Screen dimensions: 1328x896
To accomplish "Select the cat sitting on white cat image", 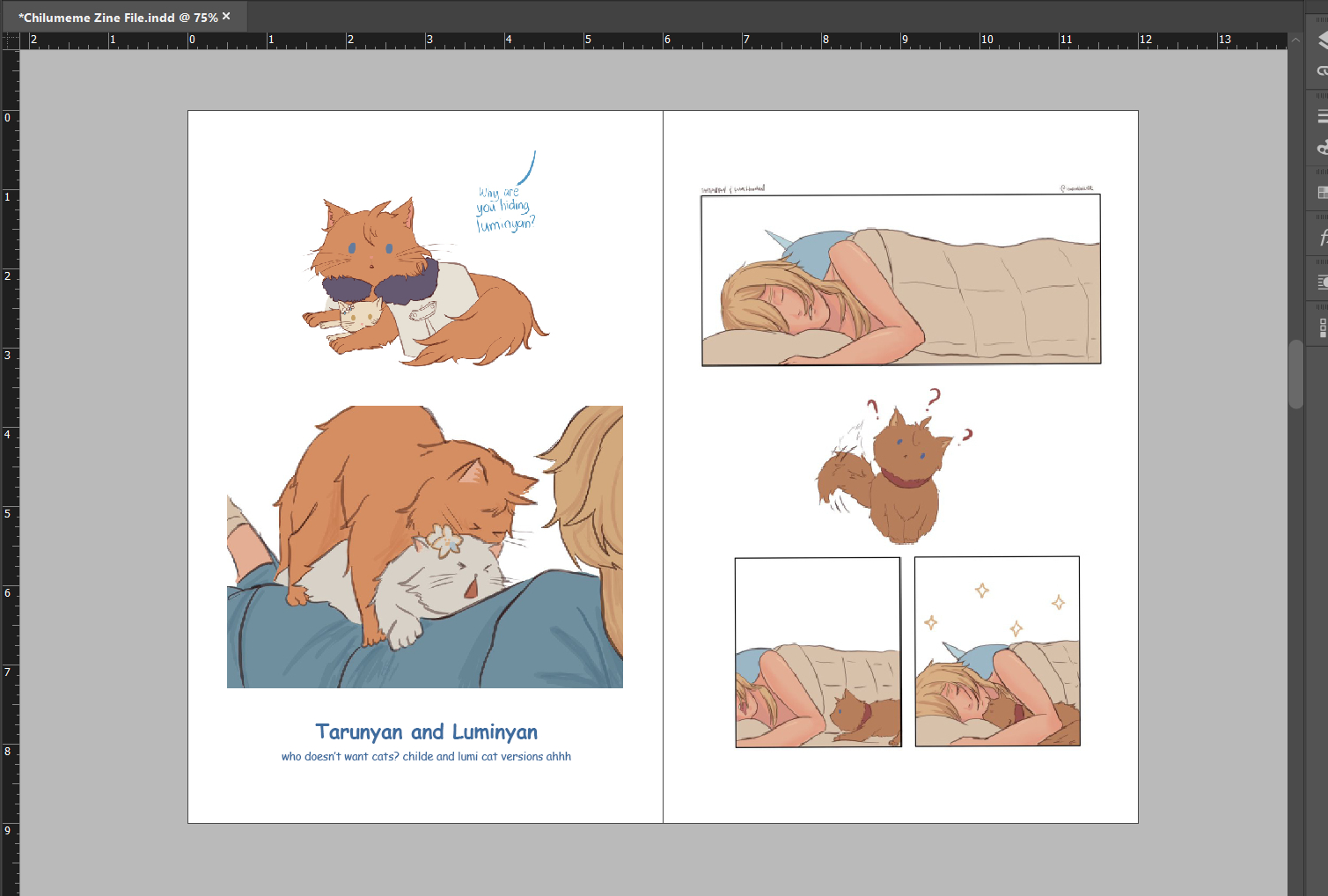I will click(x=424, y=547).
